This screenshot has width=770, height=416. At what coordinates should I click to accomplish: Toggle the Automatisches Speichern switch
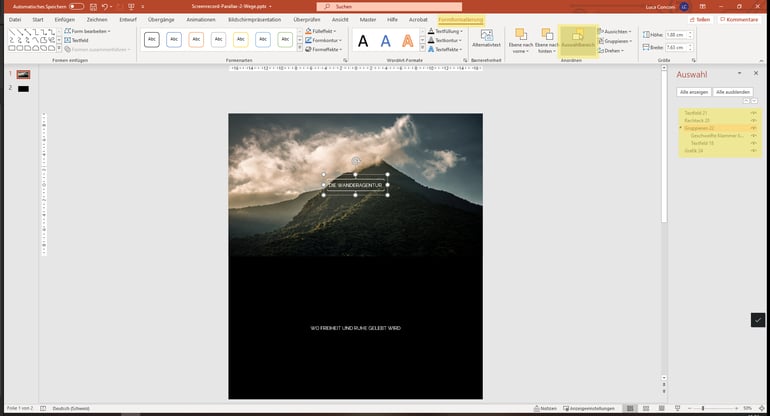click(76, 6)
